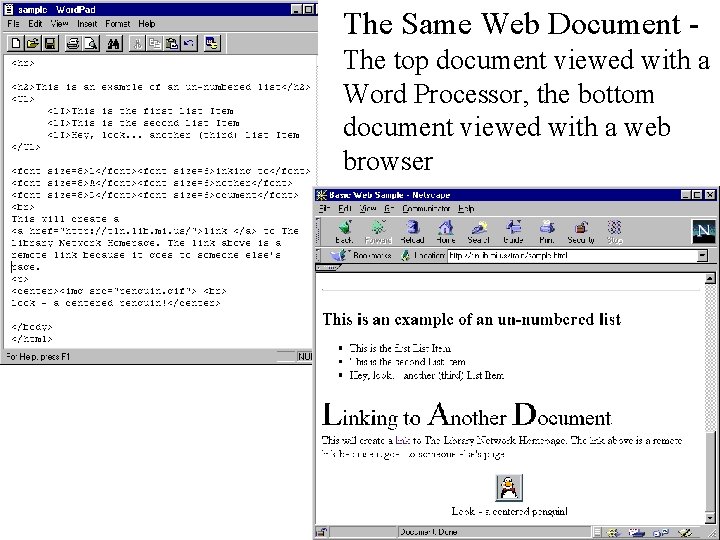720x540 pixels.
Task: Click the security padlock in Netscape status bar
Action: click(x=322, y=532)
